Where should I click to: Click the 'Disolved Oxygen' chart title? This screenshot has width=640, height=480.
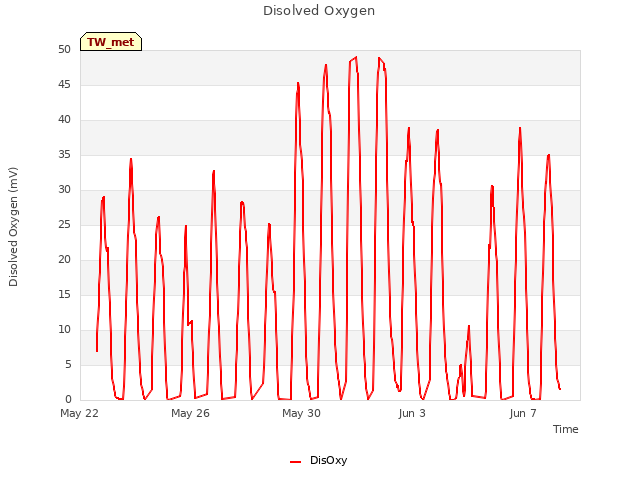(319, 11)
